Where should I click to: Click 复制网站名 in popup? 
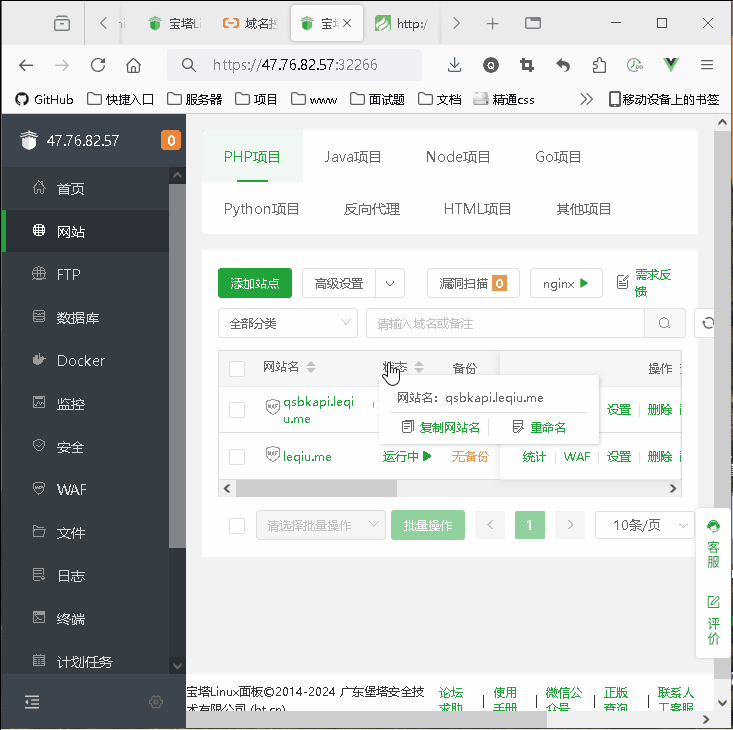click(441, 427)
